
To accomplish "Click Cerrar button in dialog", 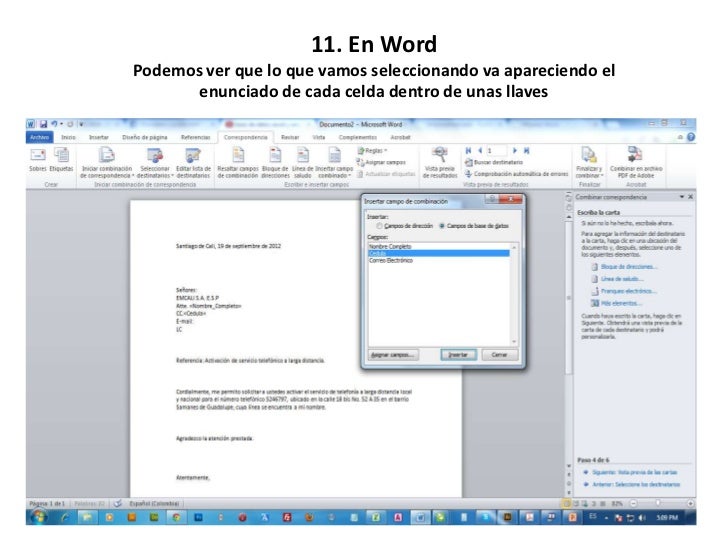I will (x=499, y=355).
